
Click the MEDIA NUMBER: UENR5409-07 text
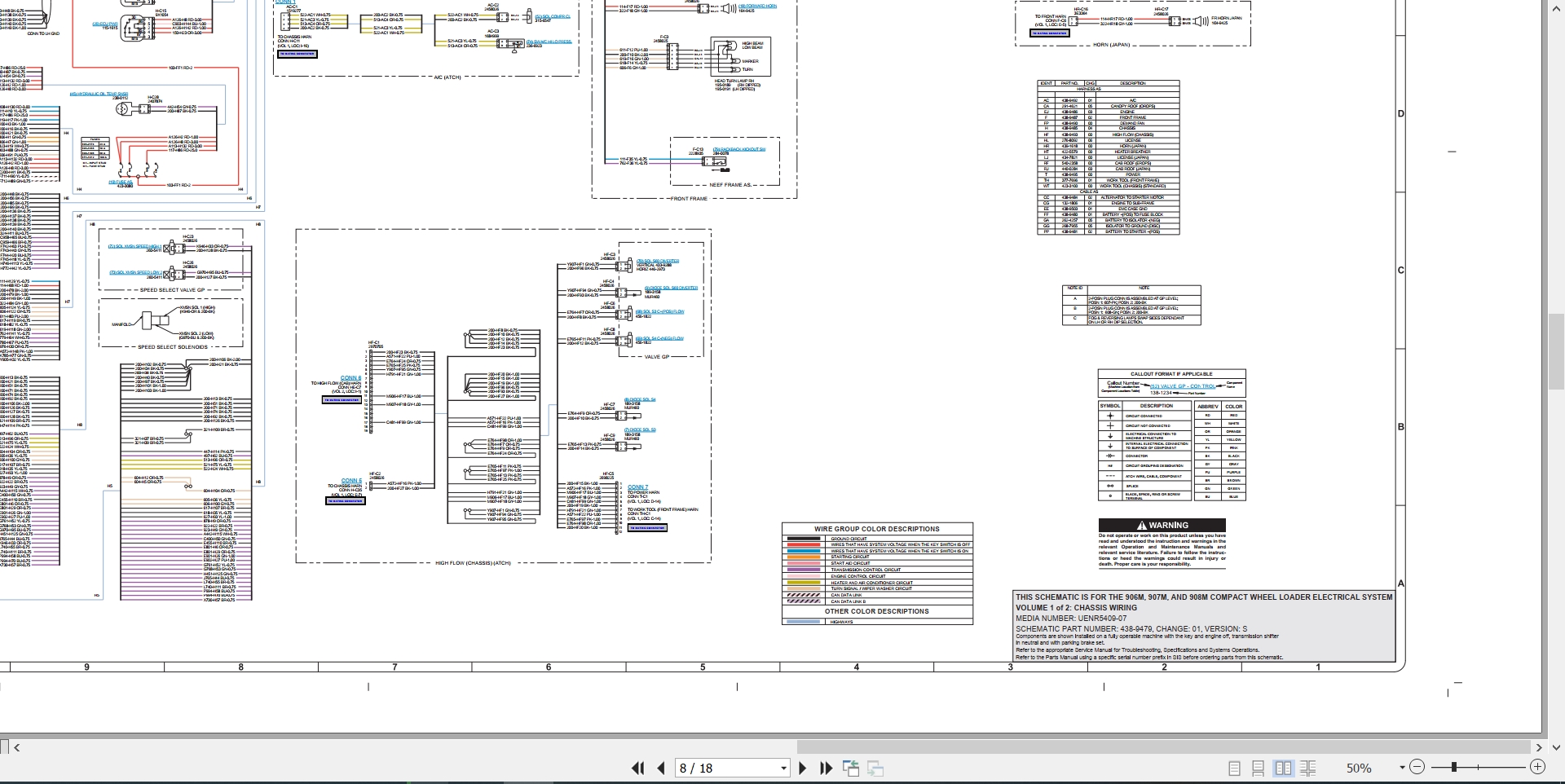coord(1071,619)
